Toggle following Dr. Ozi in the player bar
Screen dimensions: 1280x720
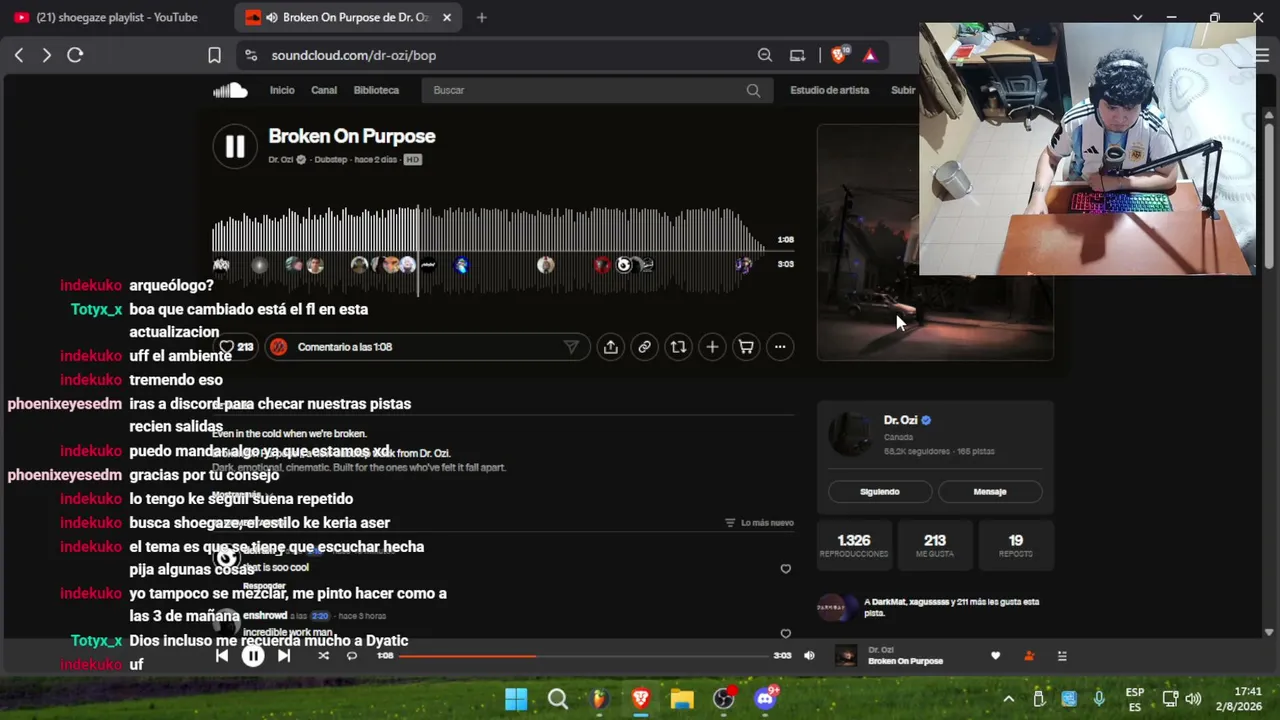click(x=1029, y=656)
